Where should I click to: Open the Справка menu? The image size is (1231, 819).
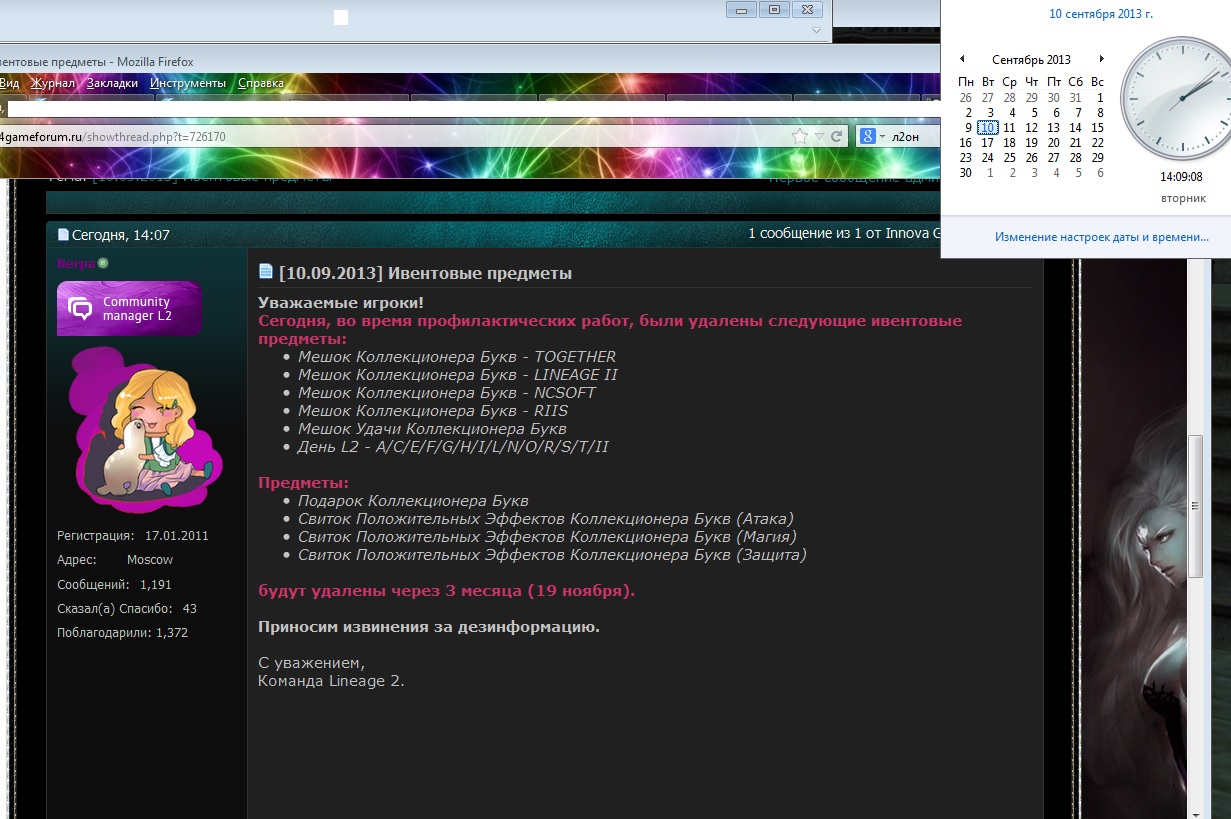point(261,83)
